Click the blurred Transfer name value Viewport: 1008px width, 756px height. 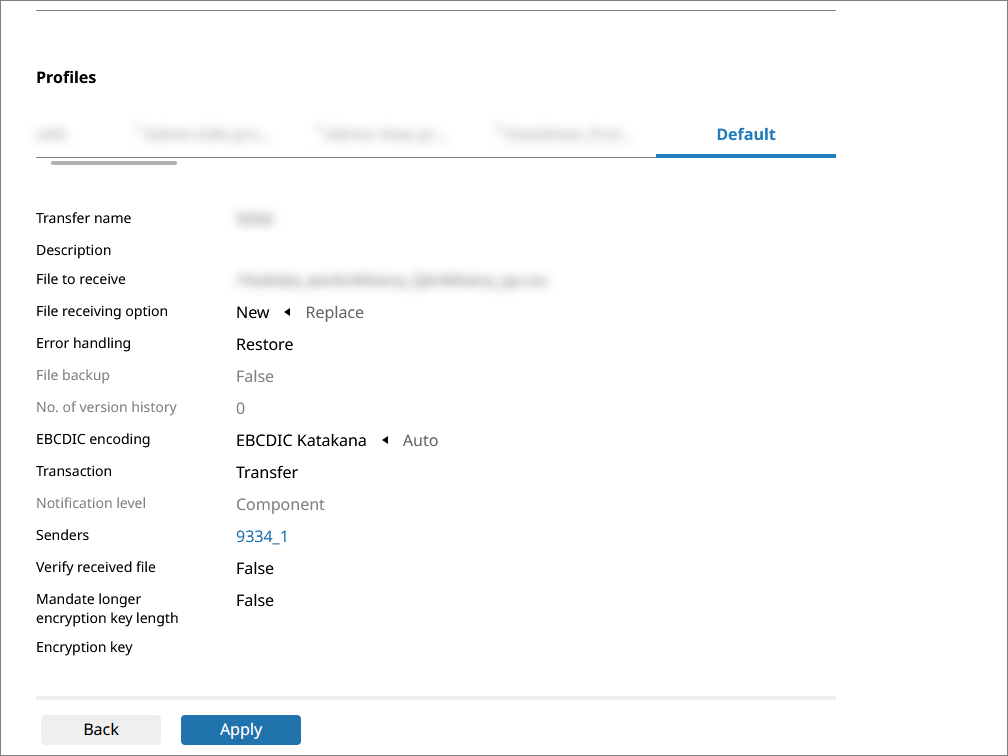pyautogui.click(x=255, y=219)
